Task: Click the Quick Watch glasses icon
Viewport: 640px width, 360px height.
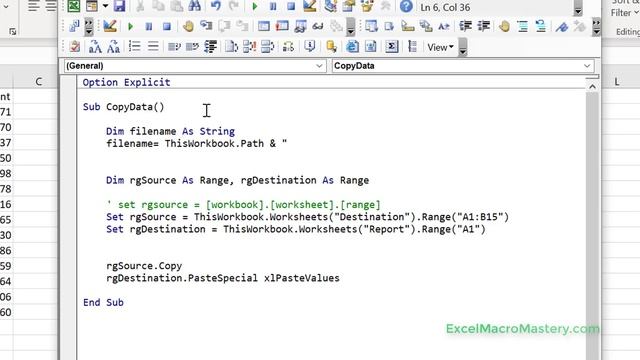Action: coord(318,27)
